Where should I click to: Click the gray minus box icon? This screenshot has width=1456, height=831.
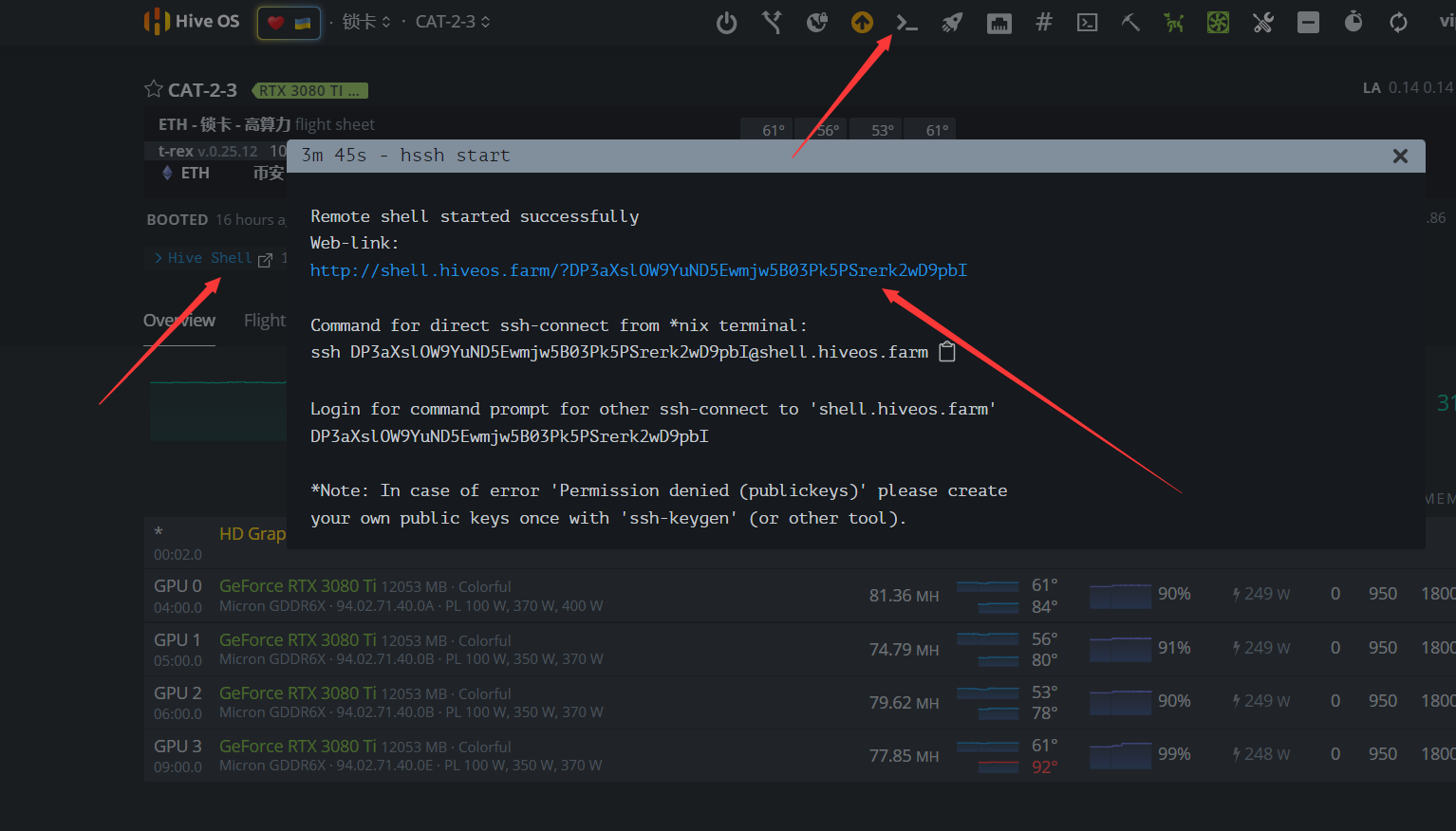click(1308, 22)
